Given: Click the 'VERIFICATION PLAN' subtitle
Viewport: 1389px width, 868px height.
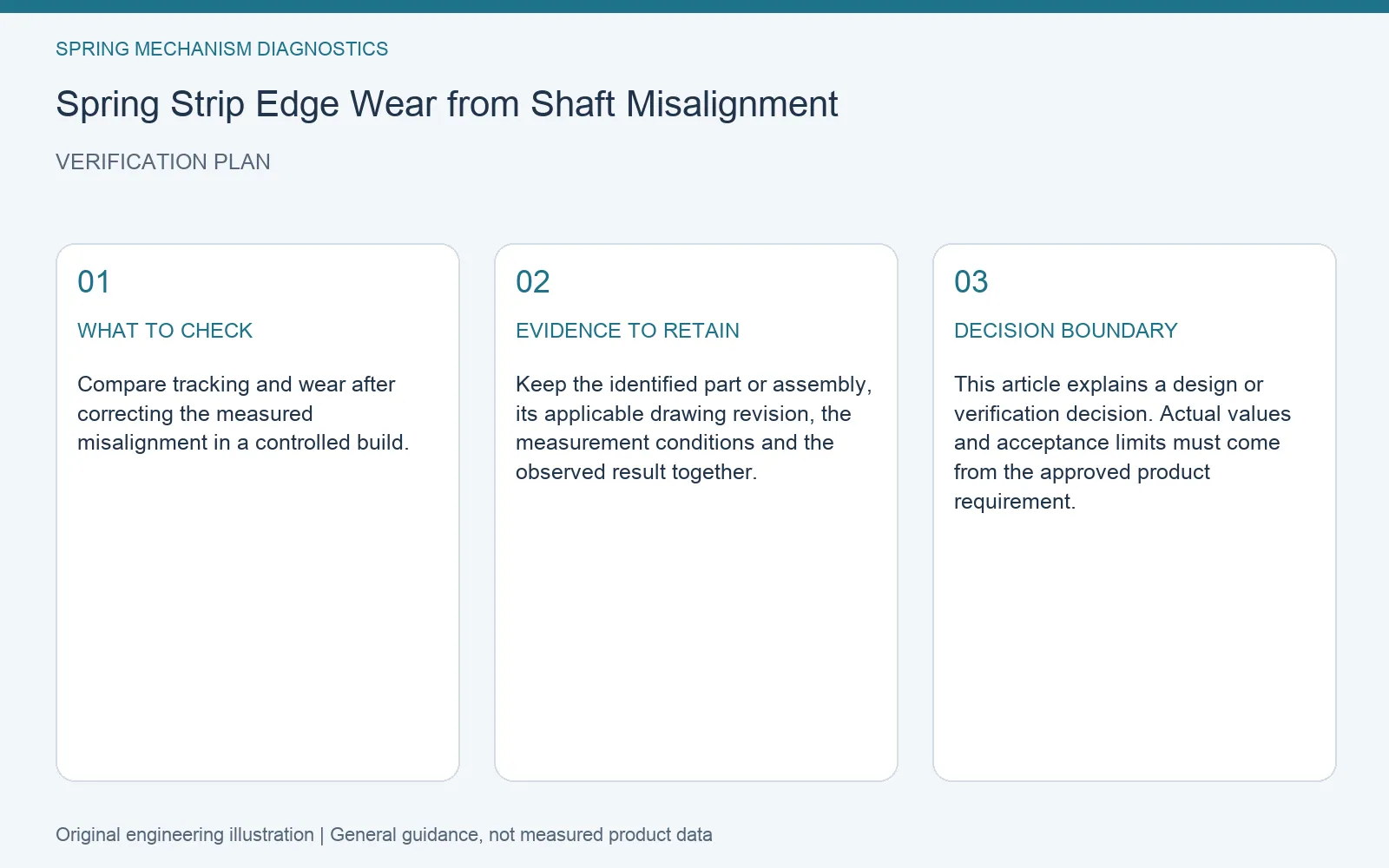Looking at the screenshot, I should point(163,162).
